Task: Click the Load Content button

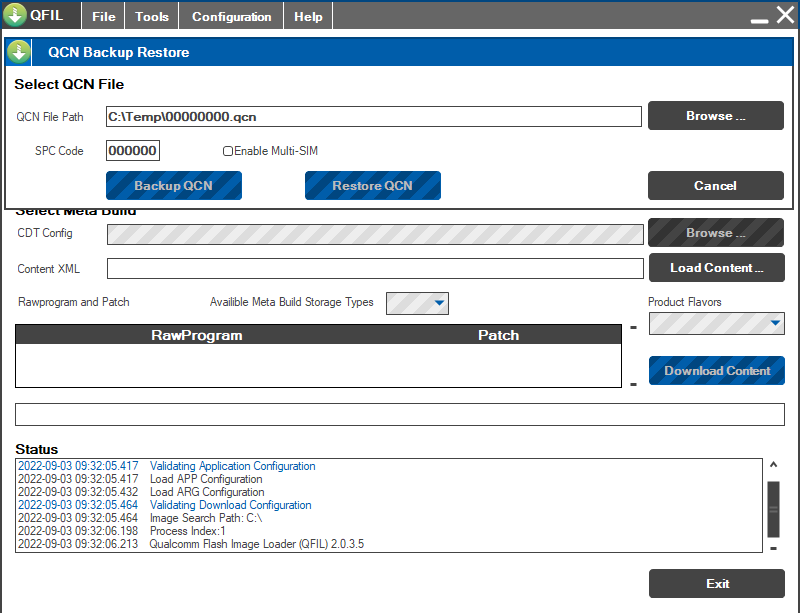Action: 716,268
